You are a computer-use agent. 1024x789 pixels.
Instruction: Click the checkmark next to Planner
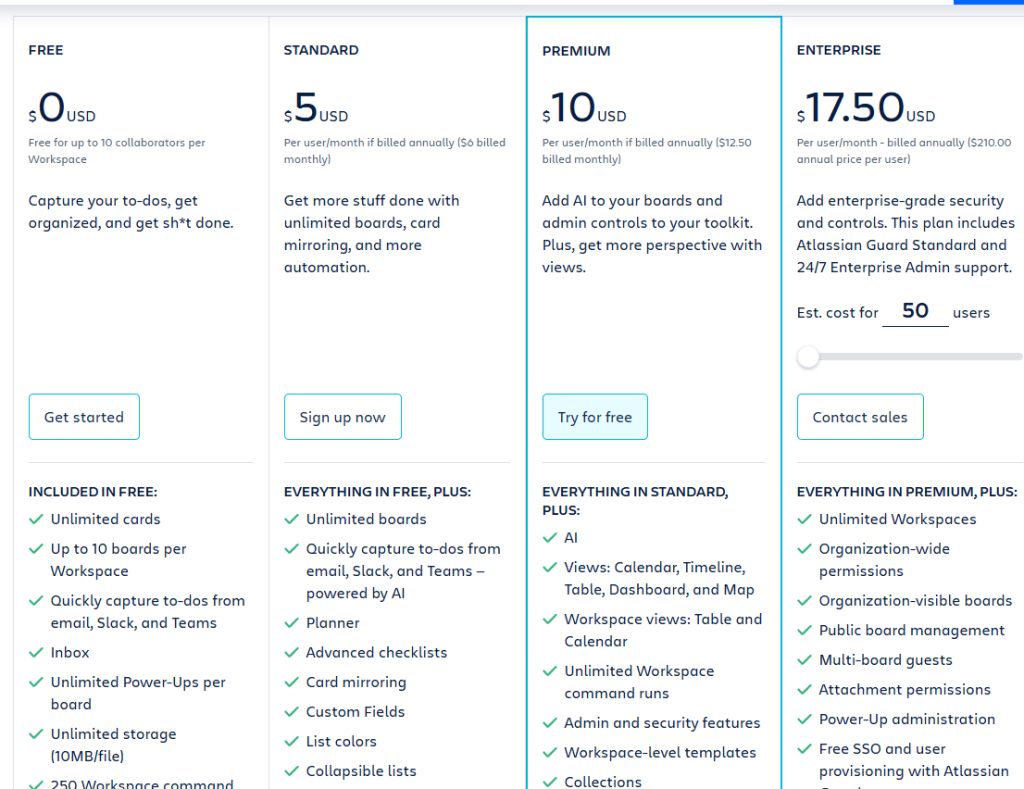click(292, 623)
